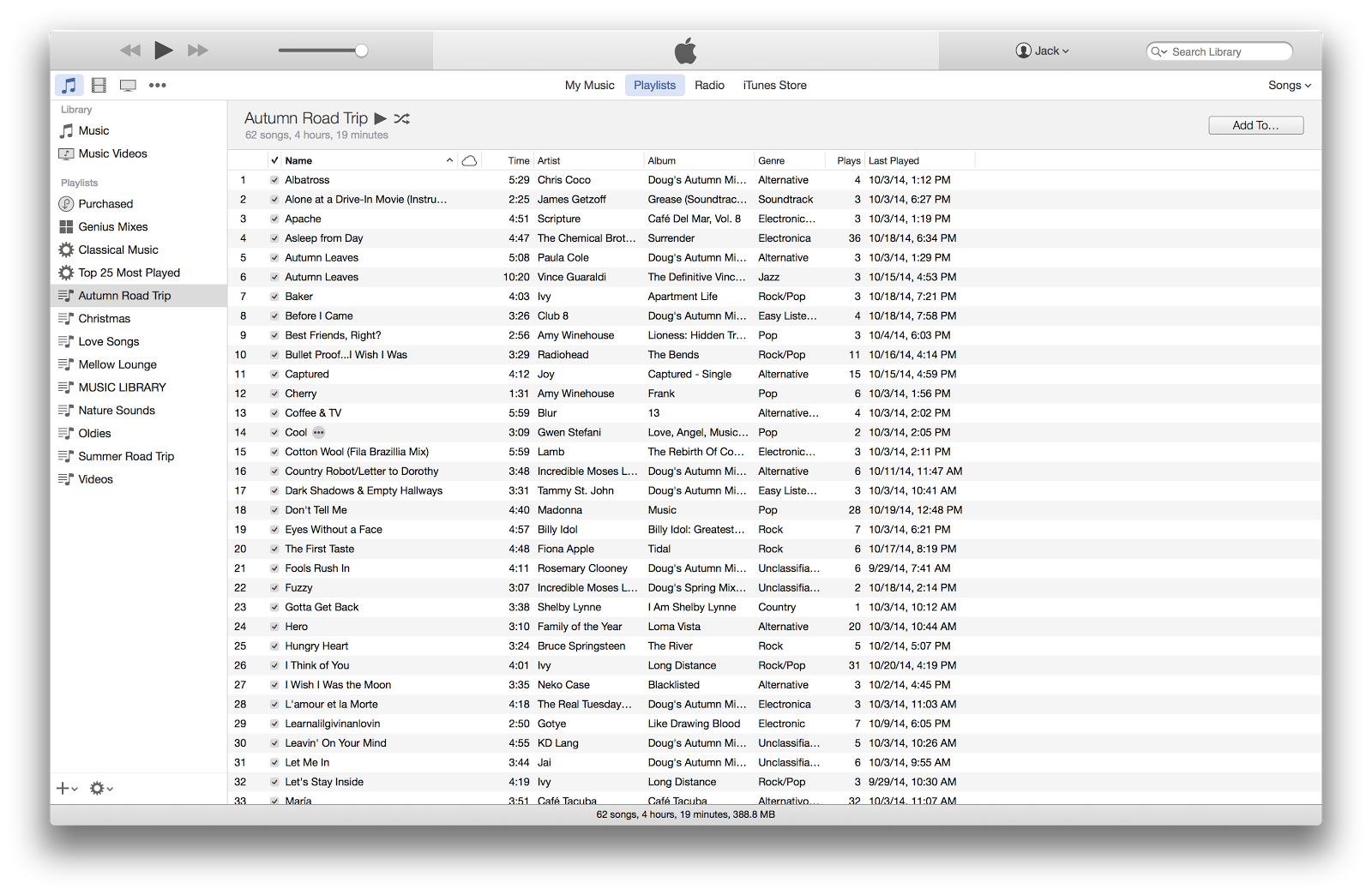The image size is (1372, 895).
Task: Open the Movies library icon
Action: point(99,85)
